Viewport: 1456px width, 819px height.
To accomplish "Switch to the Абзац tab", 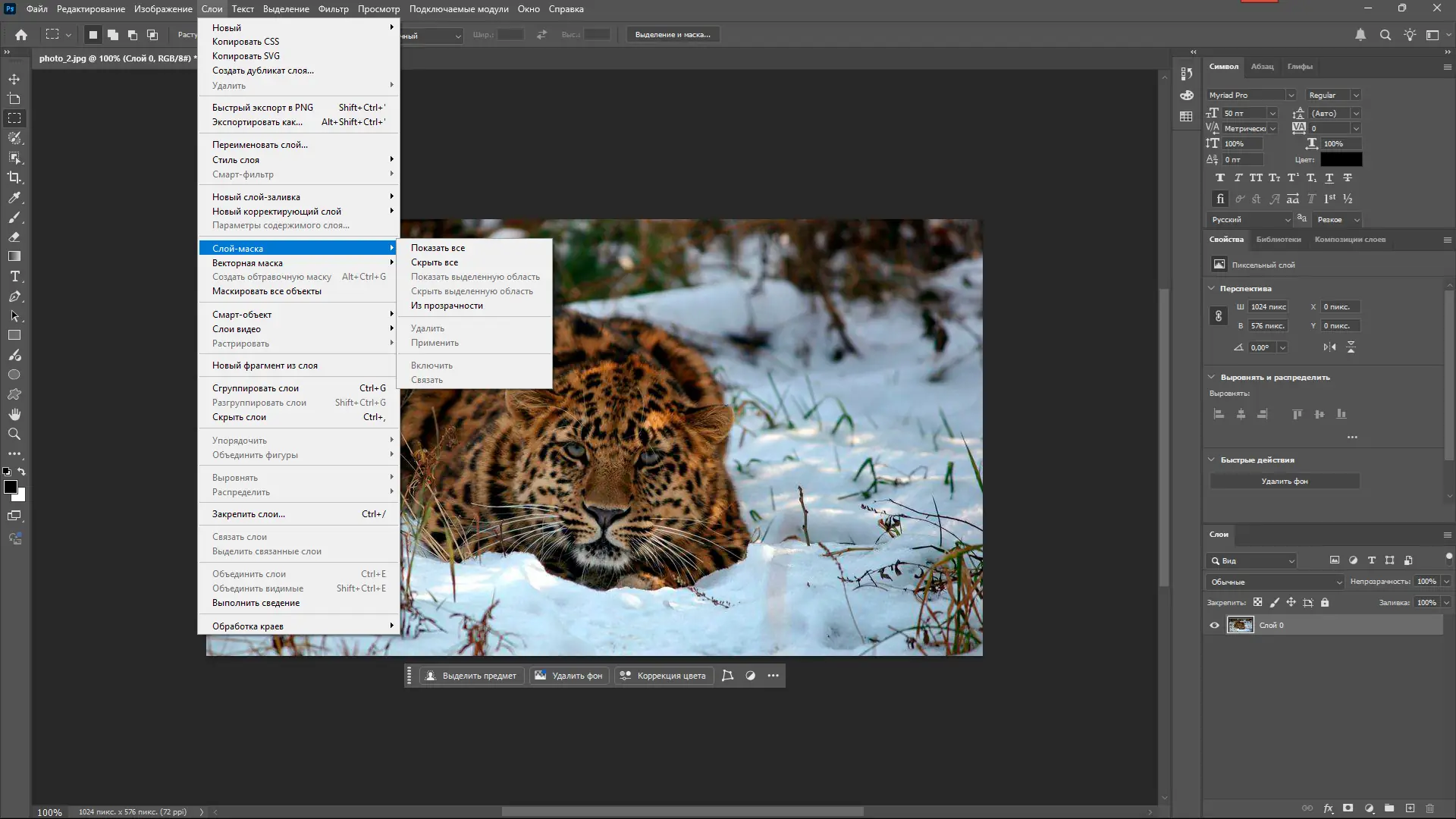I will (x=1262, y=67).
